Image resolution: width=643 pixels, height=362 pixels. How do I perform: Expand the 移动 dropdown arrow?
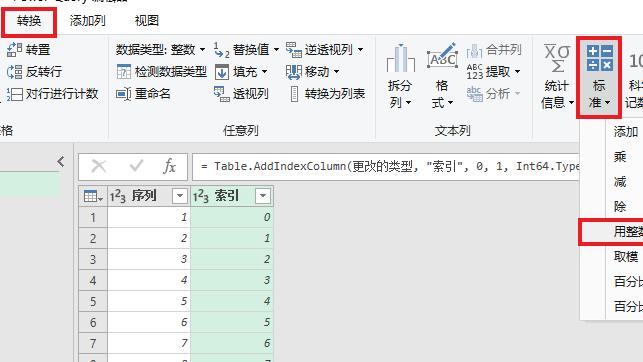coord(336,72)
